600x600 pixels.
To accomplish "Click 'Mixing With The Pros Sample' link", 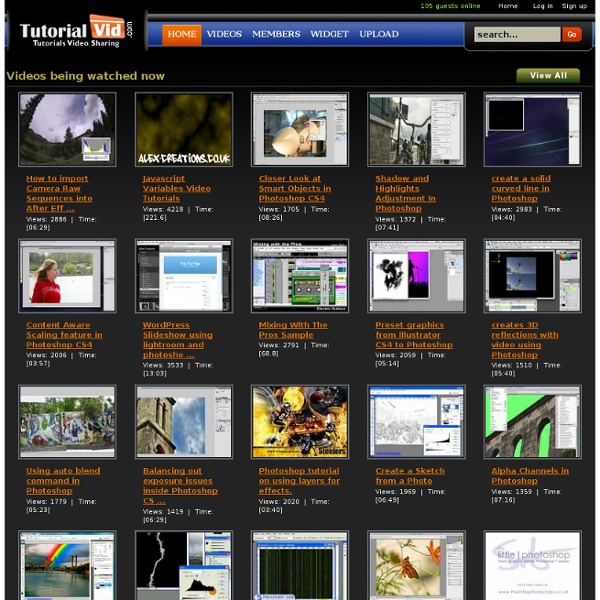I will tap(293, 330).
